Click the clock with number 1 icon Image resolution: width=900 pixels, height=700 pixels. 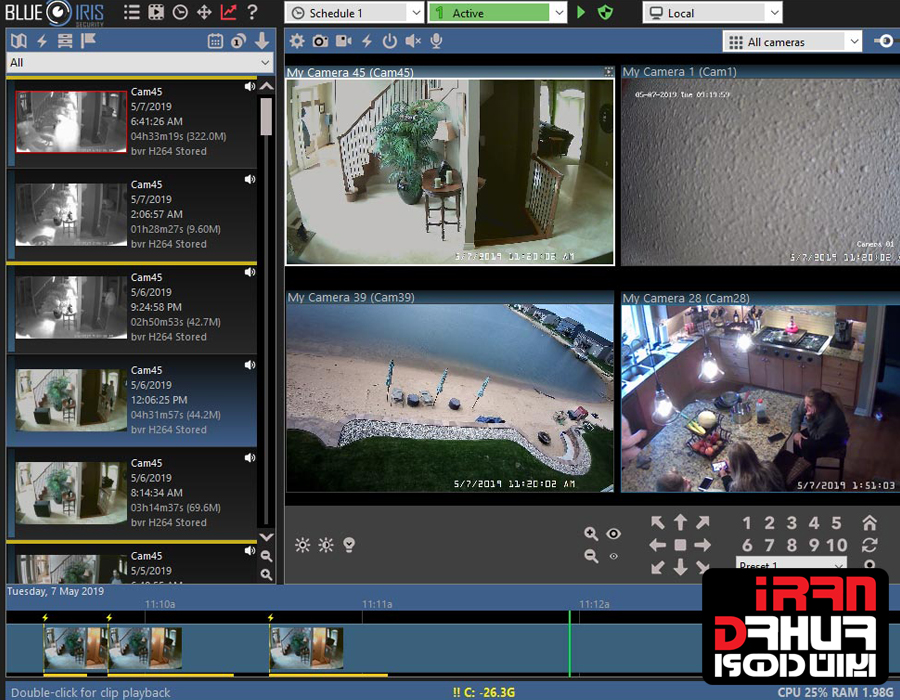coord(238,41)
